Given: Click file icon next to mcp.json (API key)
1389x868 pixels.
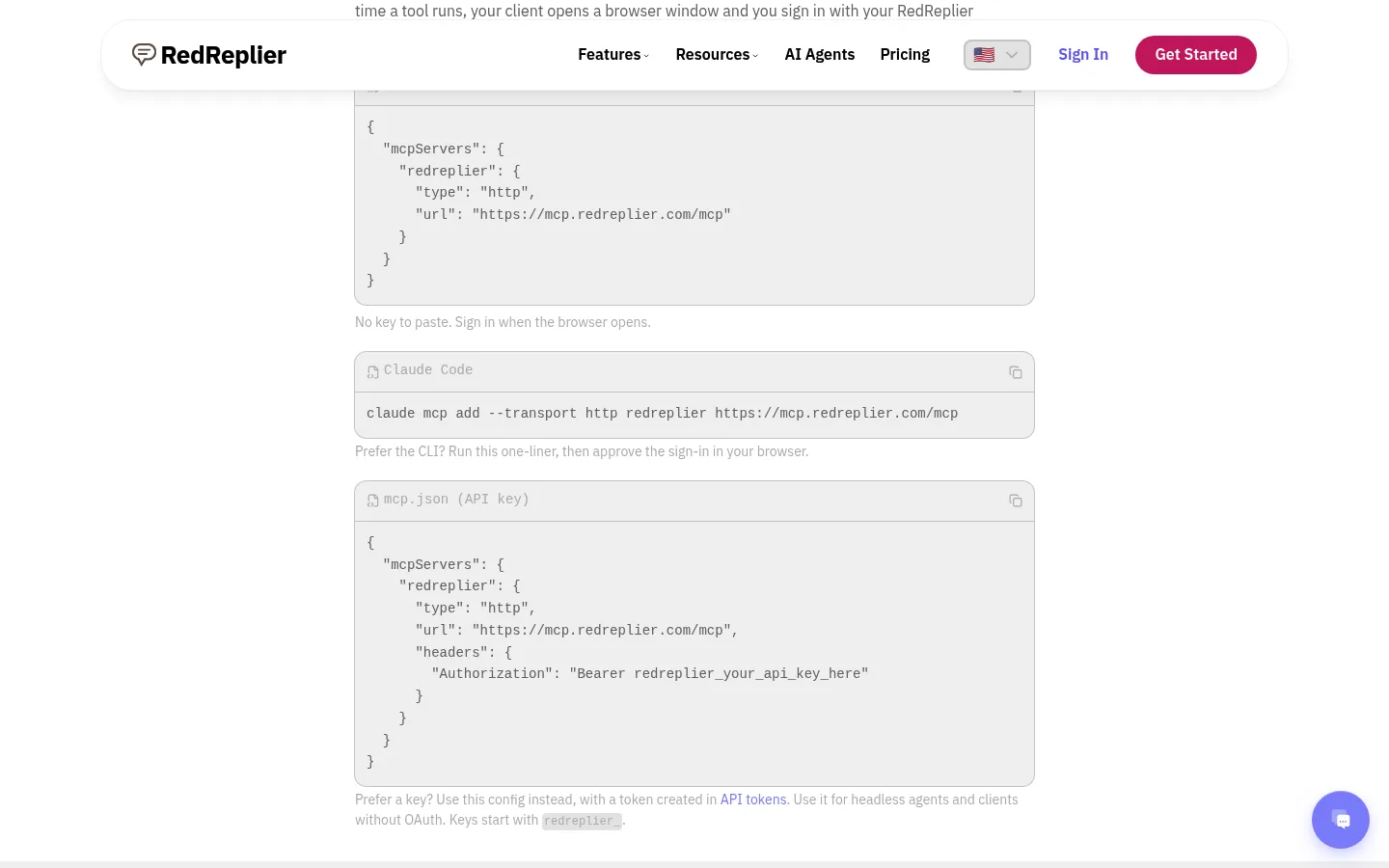Looking at the screenshot, I should pyautogui.click(x=373, y=501).
